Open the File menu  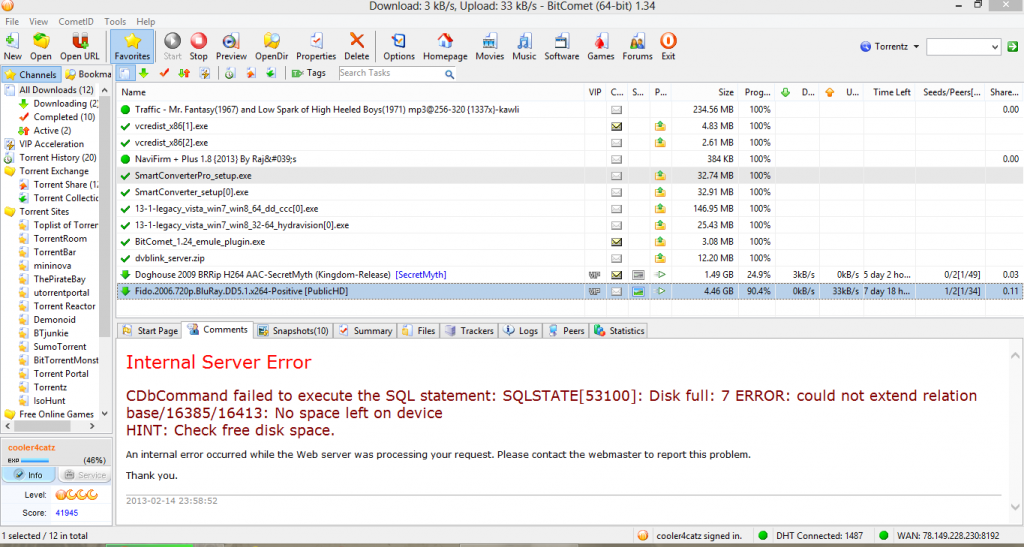pos(12,22)
